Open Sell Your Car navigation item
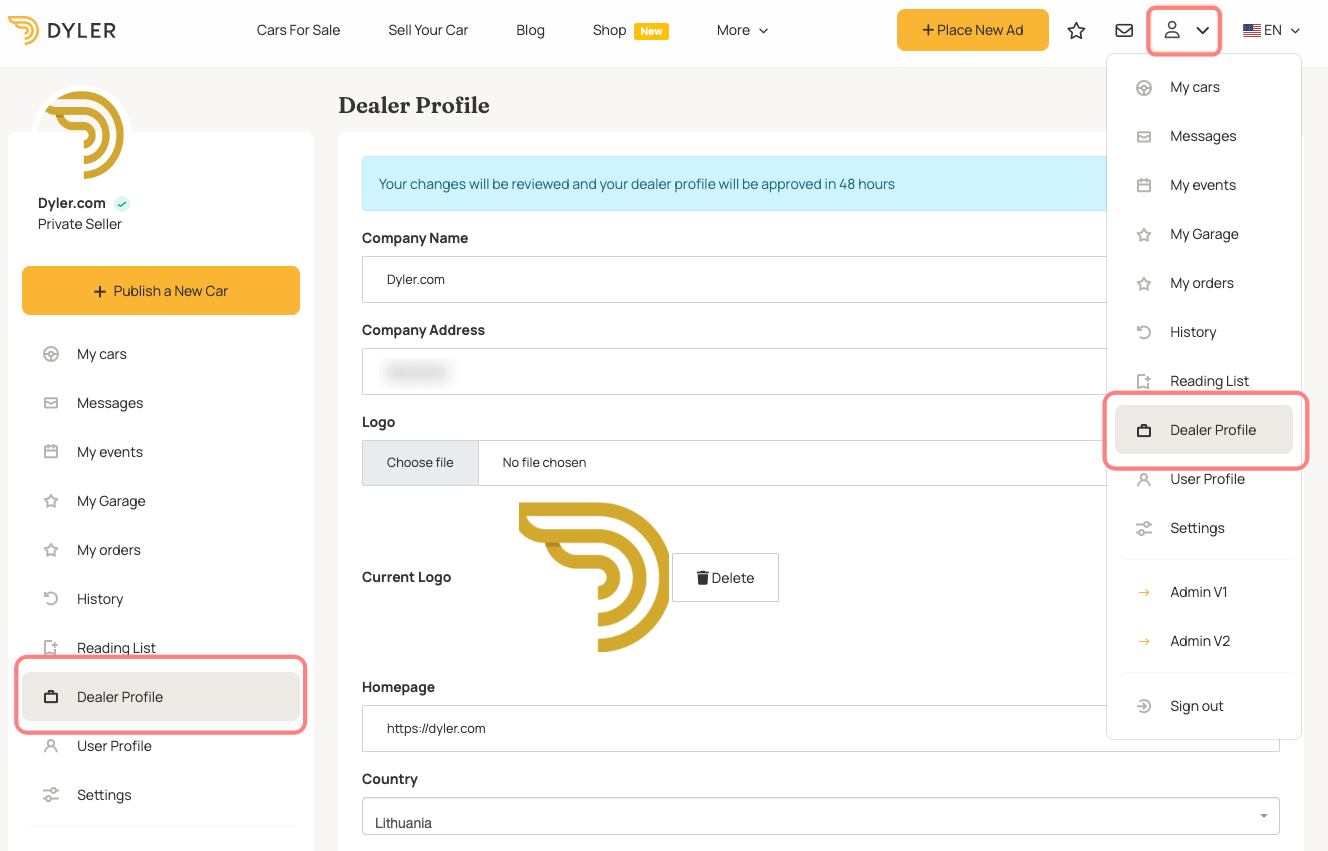 click(428, 30)
